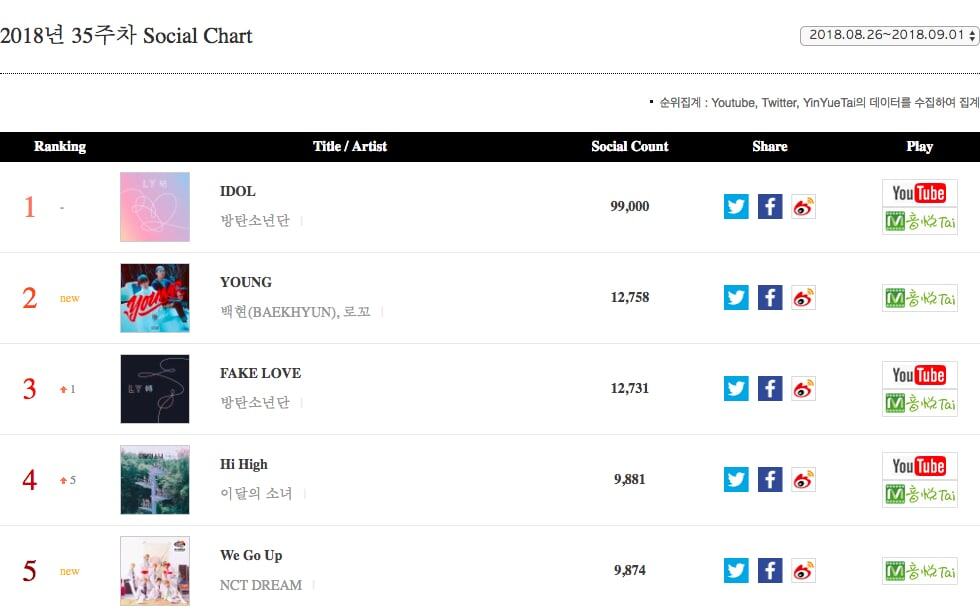The width and height of the screenshot is (980, 614).
Task: Click the Social Count column header
Action: tap(630, 146)
